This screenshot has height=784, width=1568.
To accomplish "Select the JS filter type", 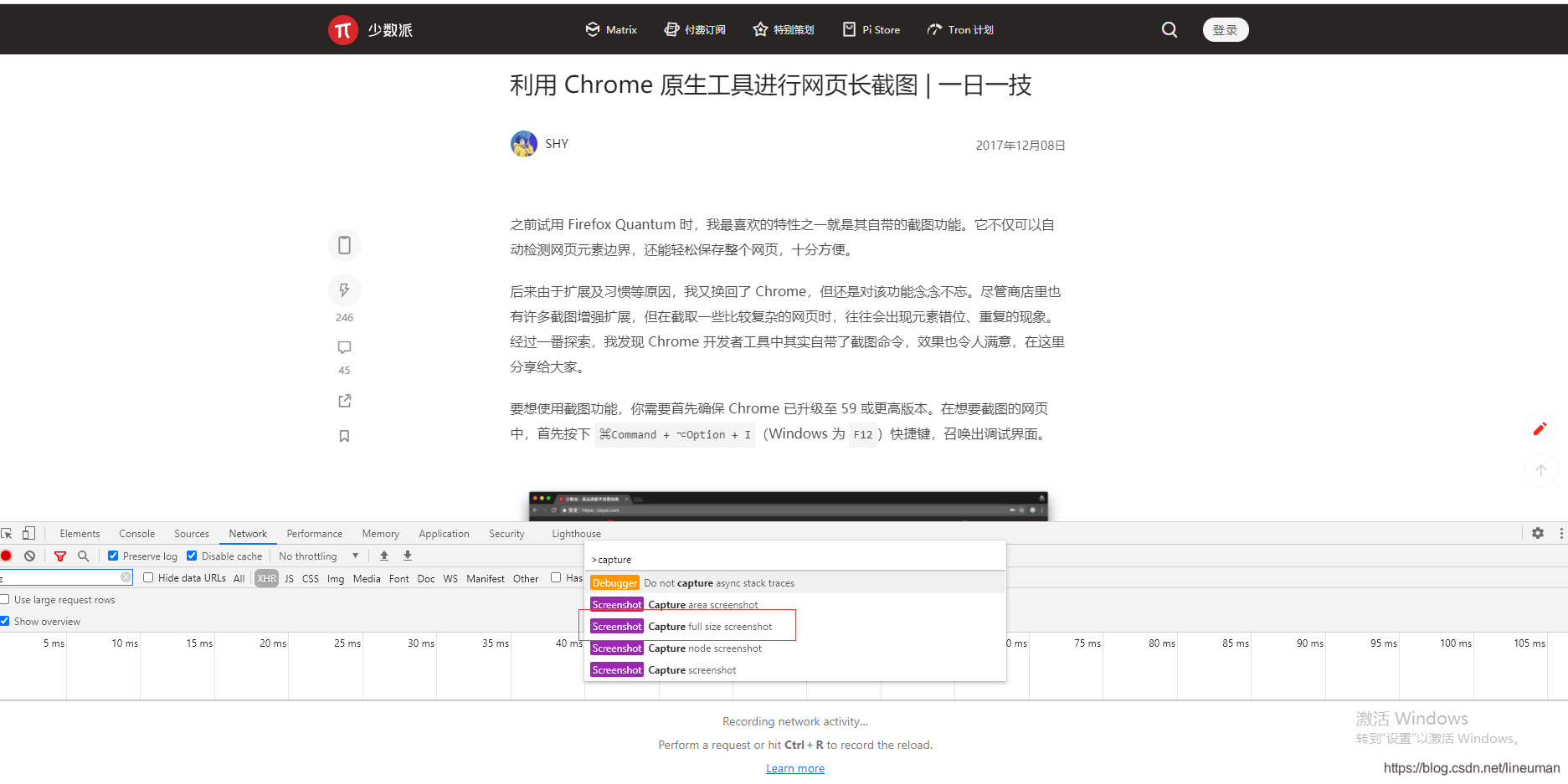I will (x=289, y=578).
